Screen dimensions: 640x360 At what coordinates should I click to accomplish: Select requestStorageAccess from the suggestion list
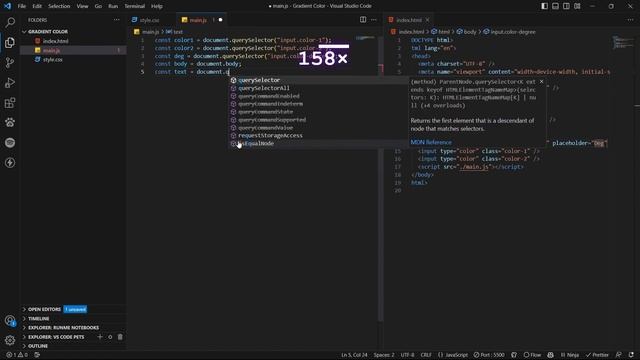[318, 135]
